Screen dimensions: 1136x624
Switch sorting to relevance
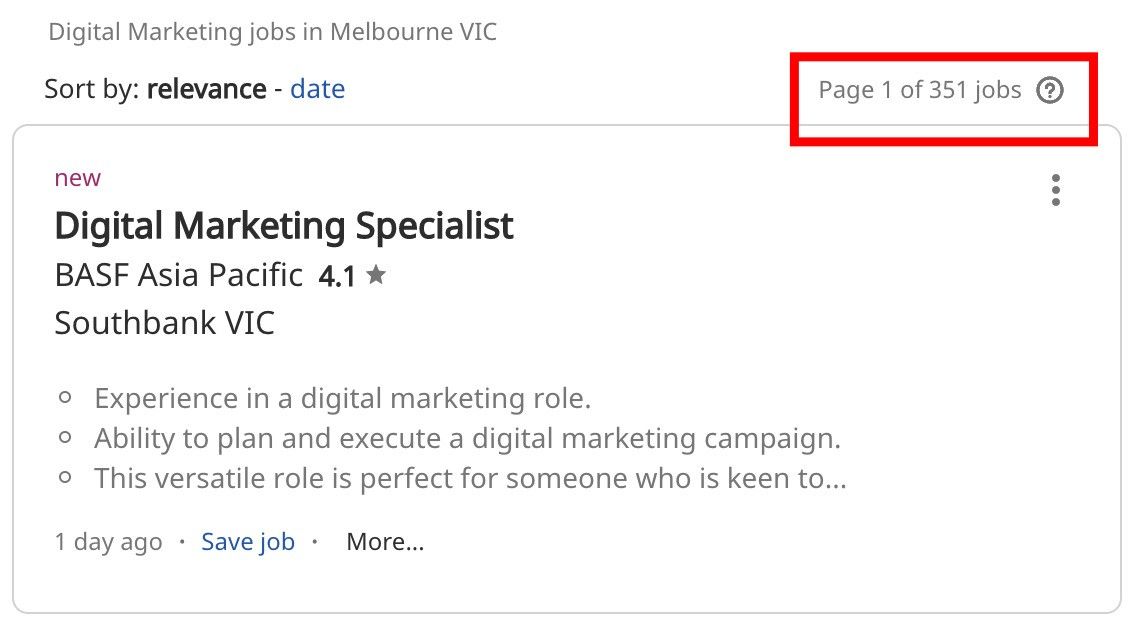click(206, 89)
